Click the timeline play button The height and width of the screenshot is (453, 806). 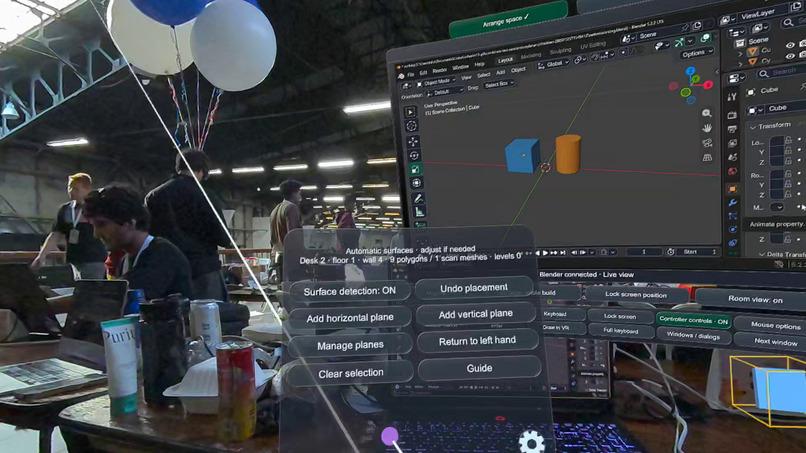[x=545, y=253]
